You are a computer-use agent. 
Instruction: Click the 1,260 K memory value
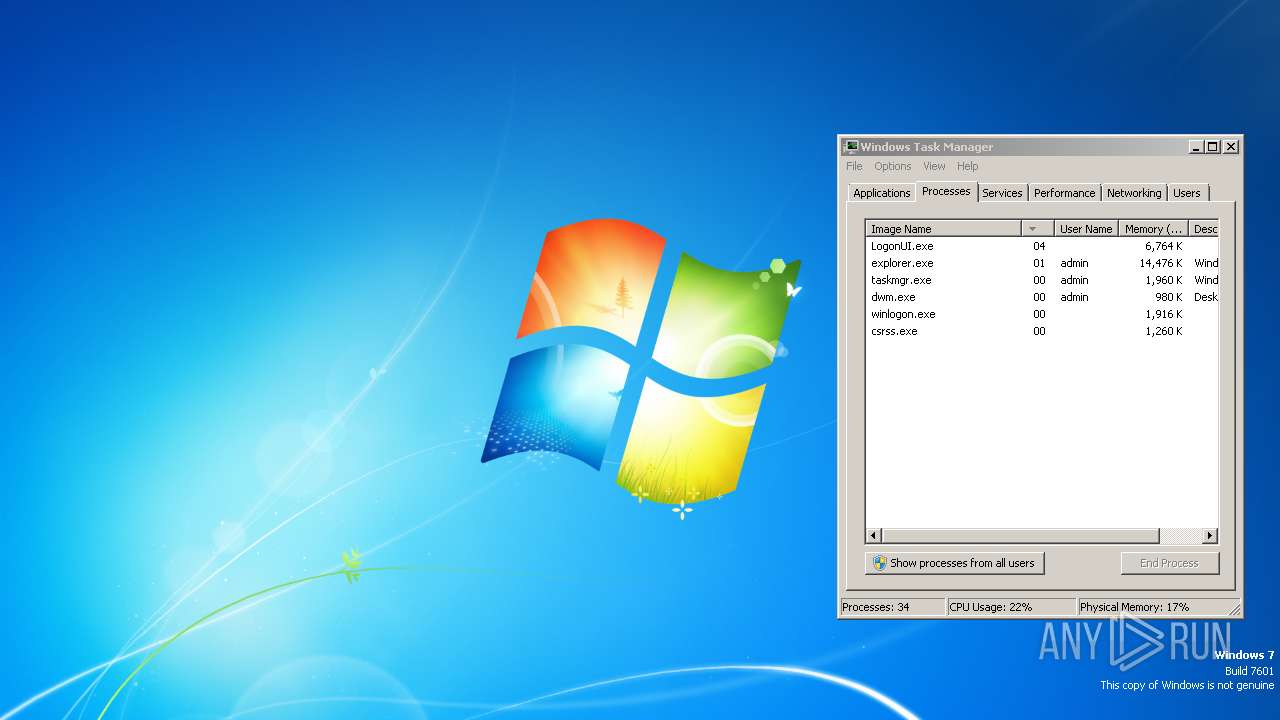pyautogui.click(x=1164, y=331)
